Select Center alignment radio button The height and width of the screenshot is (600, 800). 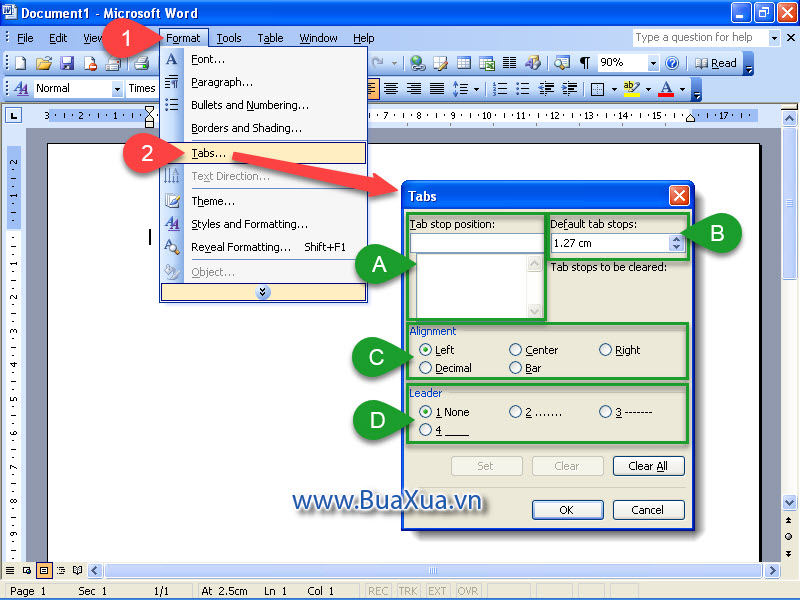pyautogui.click(x=515, y=349)
